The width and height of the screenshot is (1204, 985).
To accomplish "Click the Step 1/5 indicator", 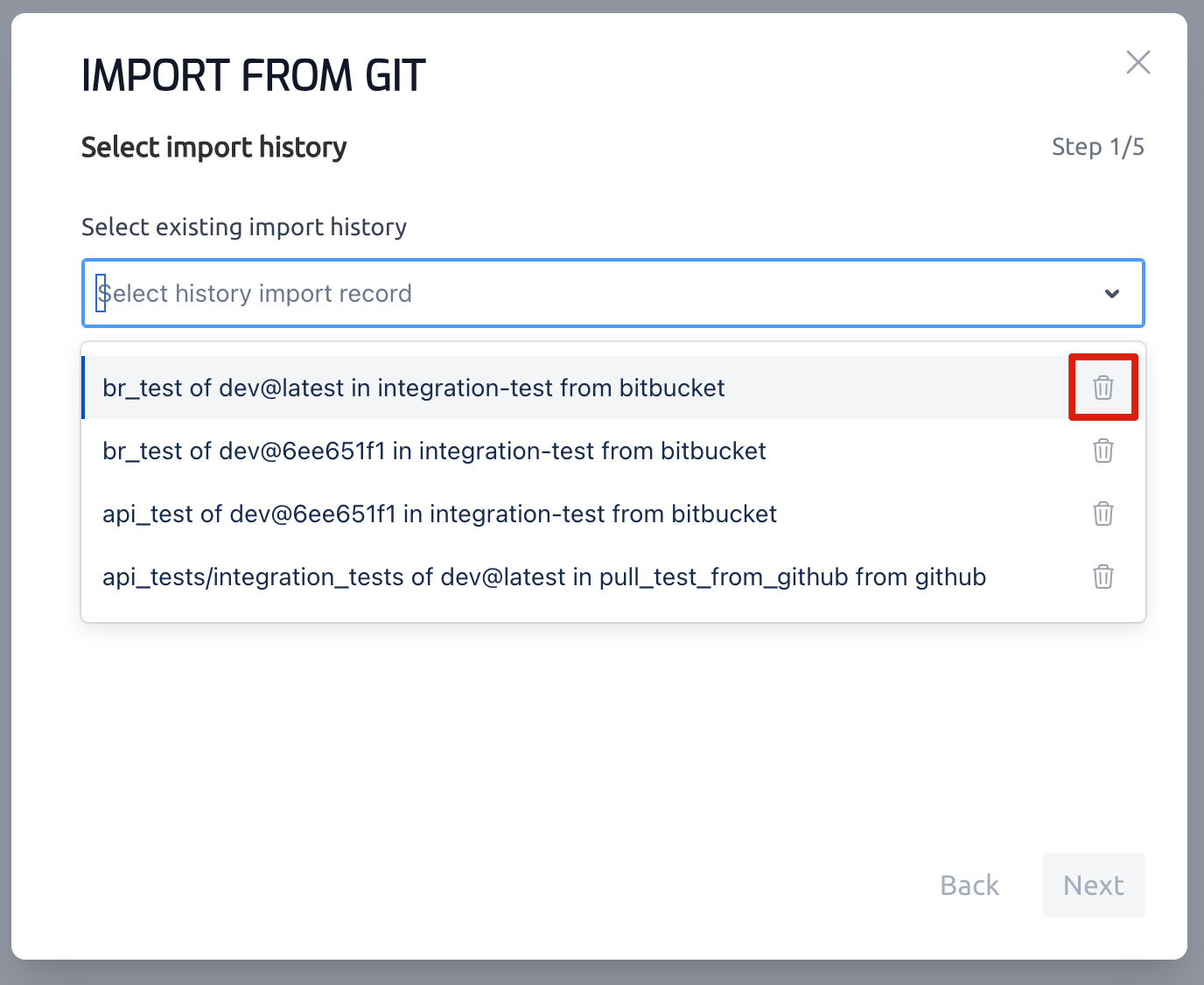I will coord(1097,147).
